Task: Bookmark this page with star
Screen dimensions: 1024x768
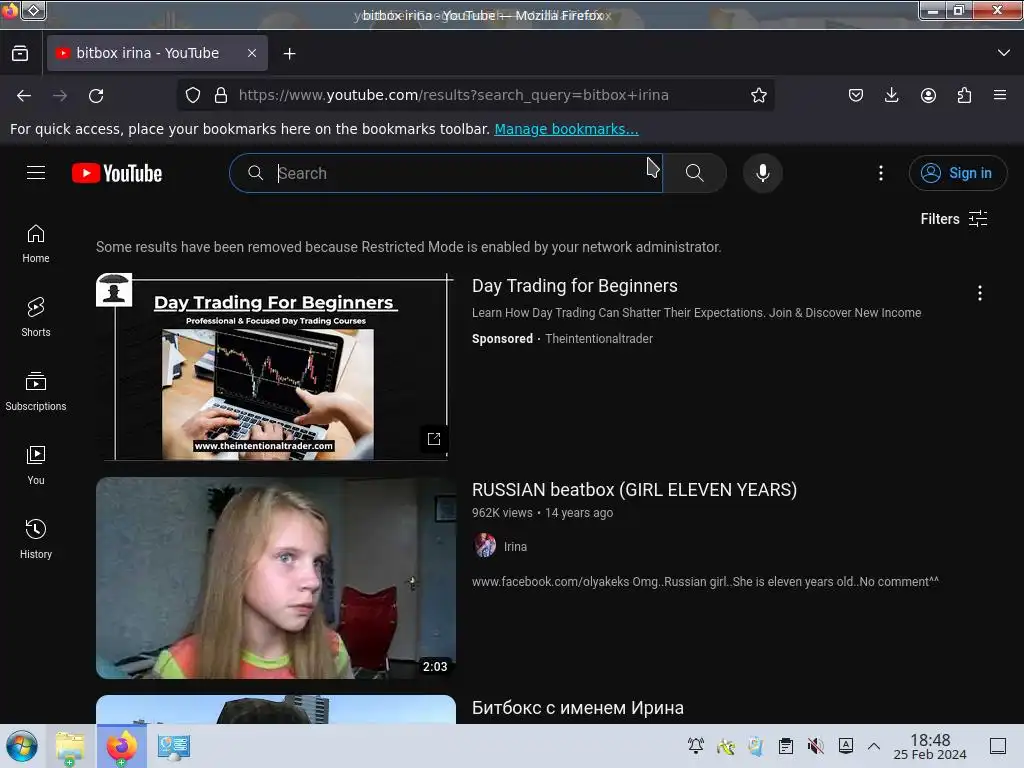Action: pos(758,95)
